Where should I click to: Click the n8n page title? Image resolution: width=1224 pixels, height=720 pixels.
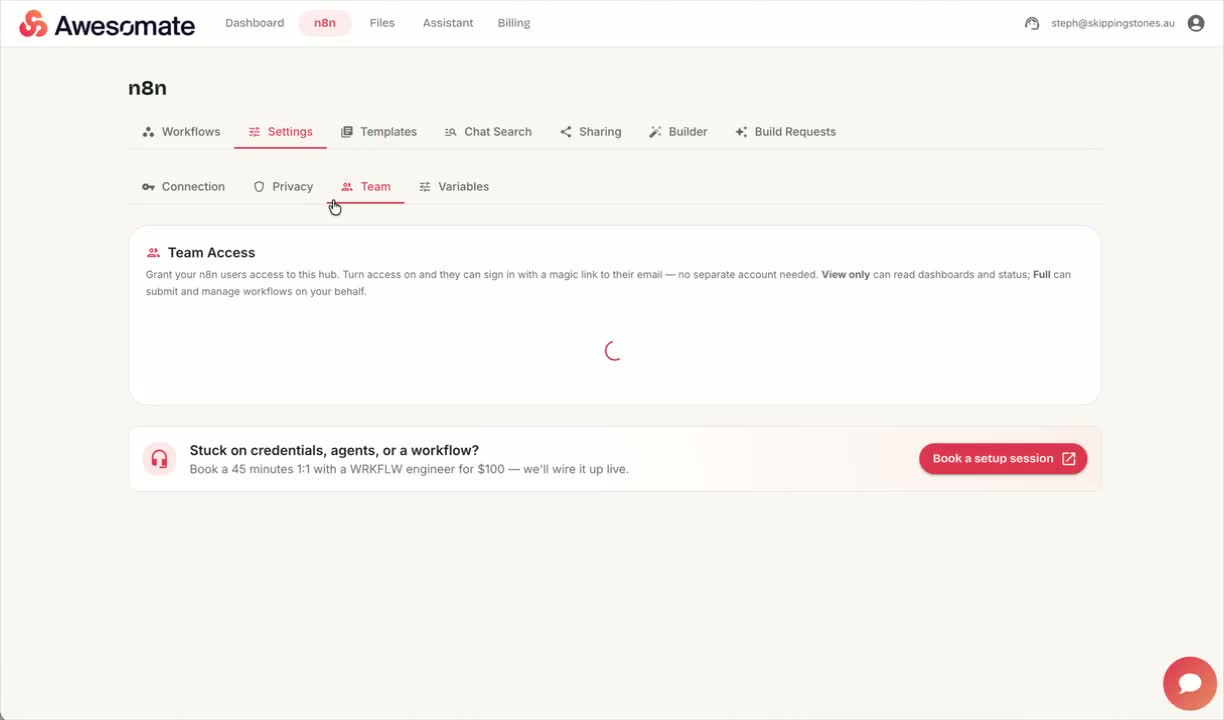[x=148, y=88]
